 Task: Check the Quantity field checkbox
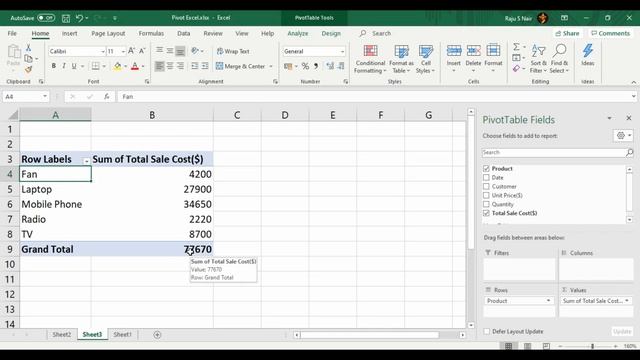tap(486, 204)
